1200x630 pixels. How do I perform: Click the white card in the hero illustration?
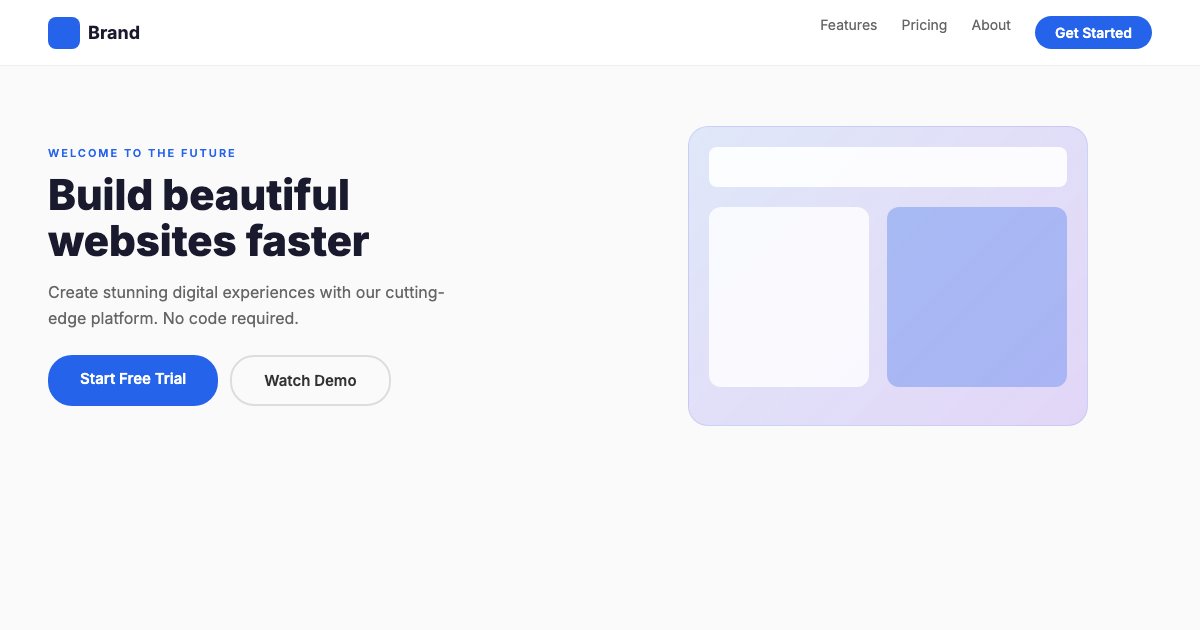(x=789, y=296)
